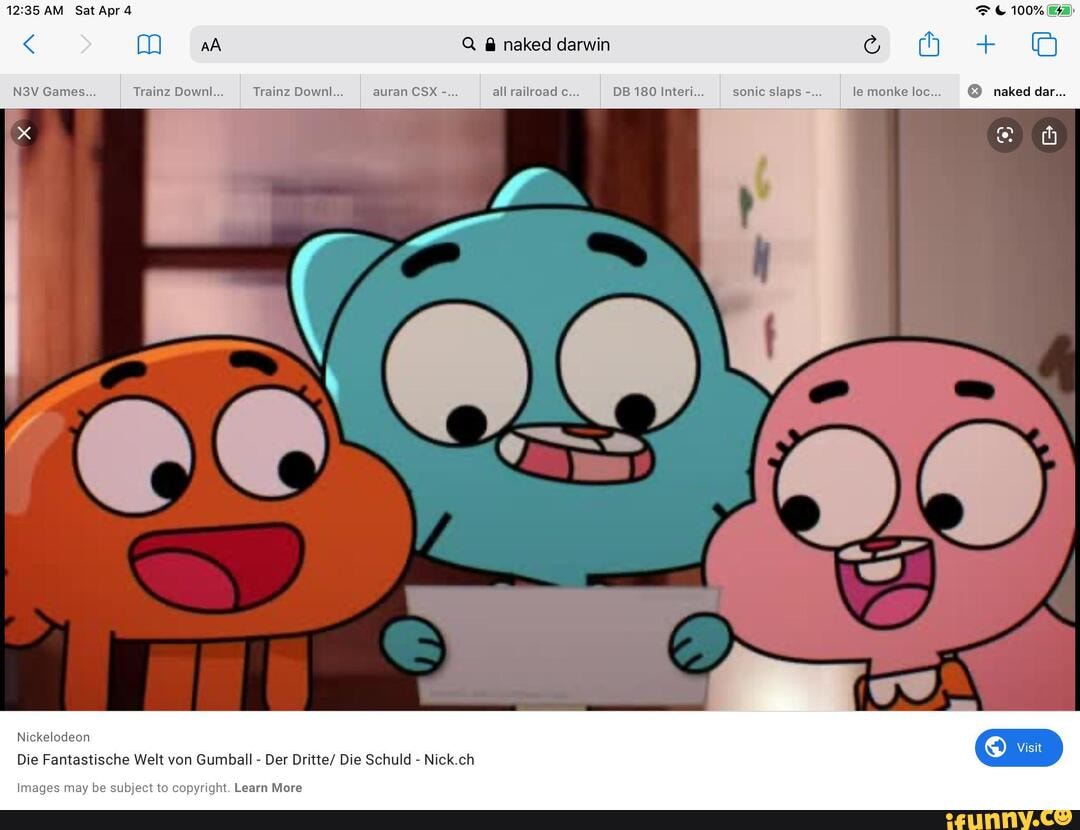This screenshot has height=830, width=1080.
Task: Reload the page with the refresh icon
Action: [871, 45]
